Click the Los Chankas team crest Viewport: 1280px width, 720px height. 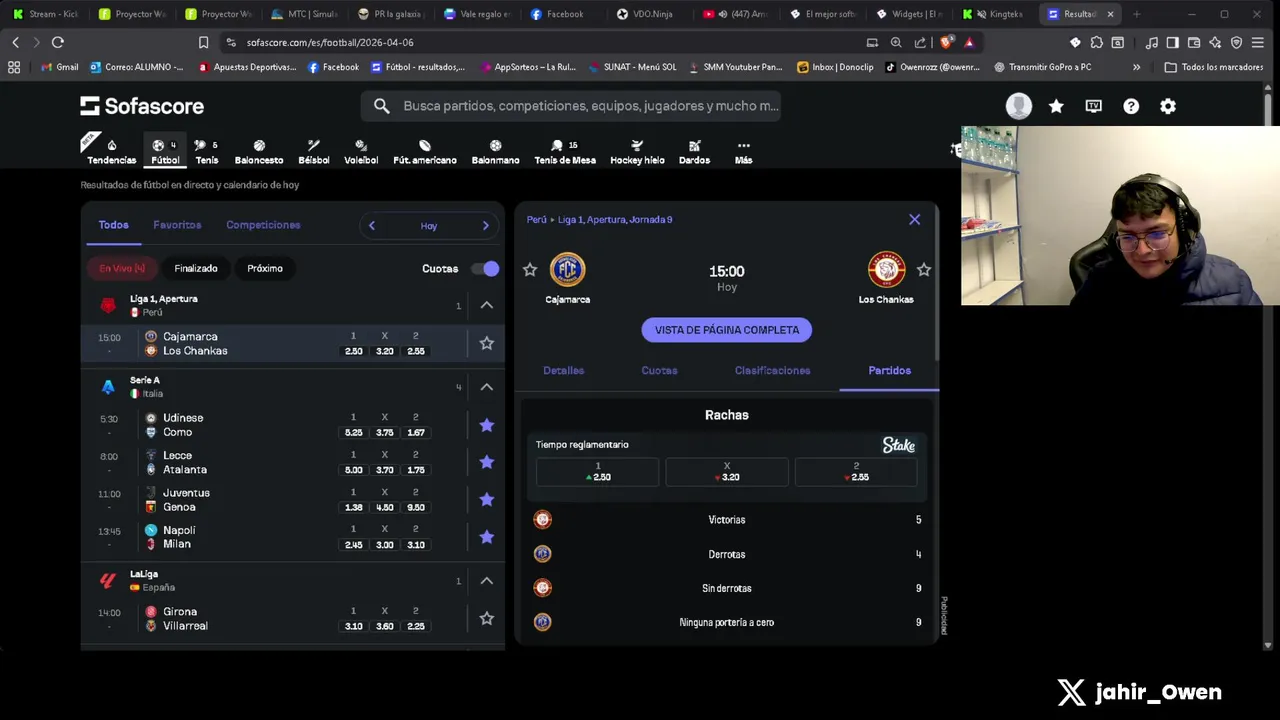tap(886, 269)
